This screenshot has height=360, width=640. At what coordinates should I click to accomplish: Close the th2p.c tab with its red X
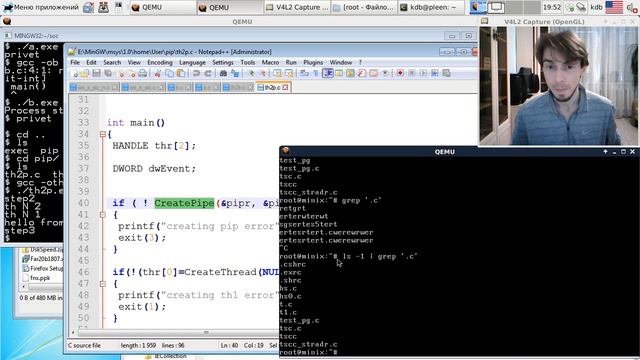(x=285, y=87)
